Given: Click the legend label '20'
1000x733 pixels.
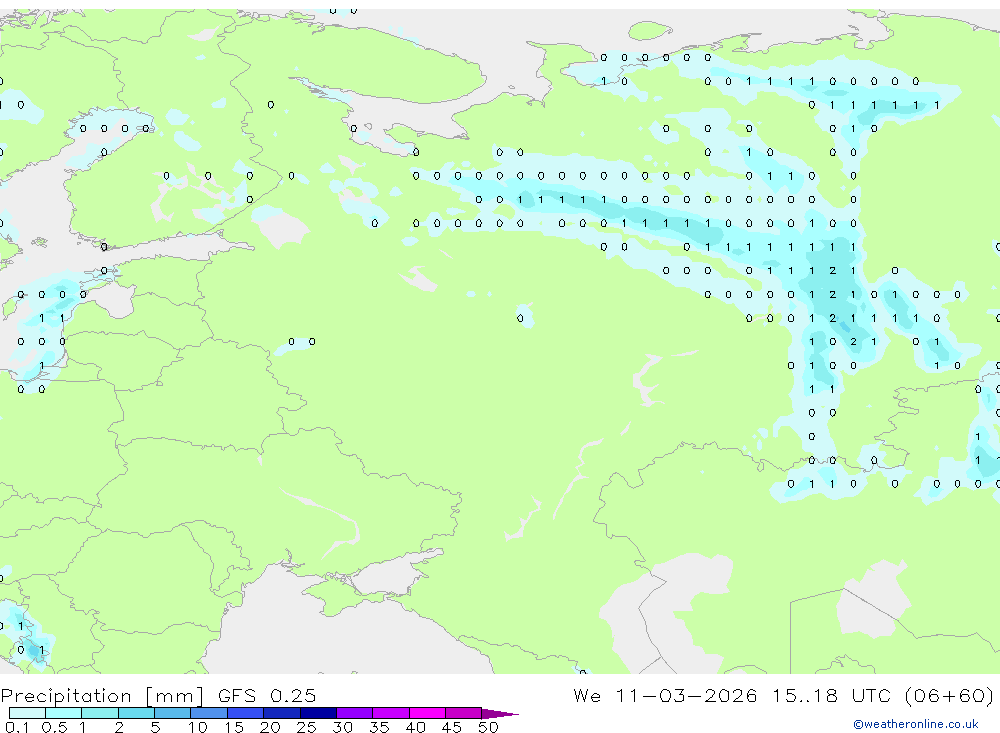Looking at the screenshot, I should pyautogui.click(x=270, y=727).
